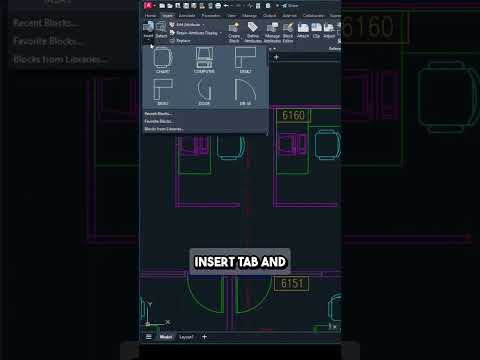The image size is (480, 360).
Task: Click the Open file quick access icon
Action: [x=170, y=6]
